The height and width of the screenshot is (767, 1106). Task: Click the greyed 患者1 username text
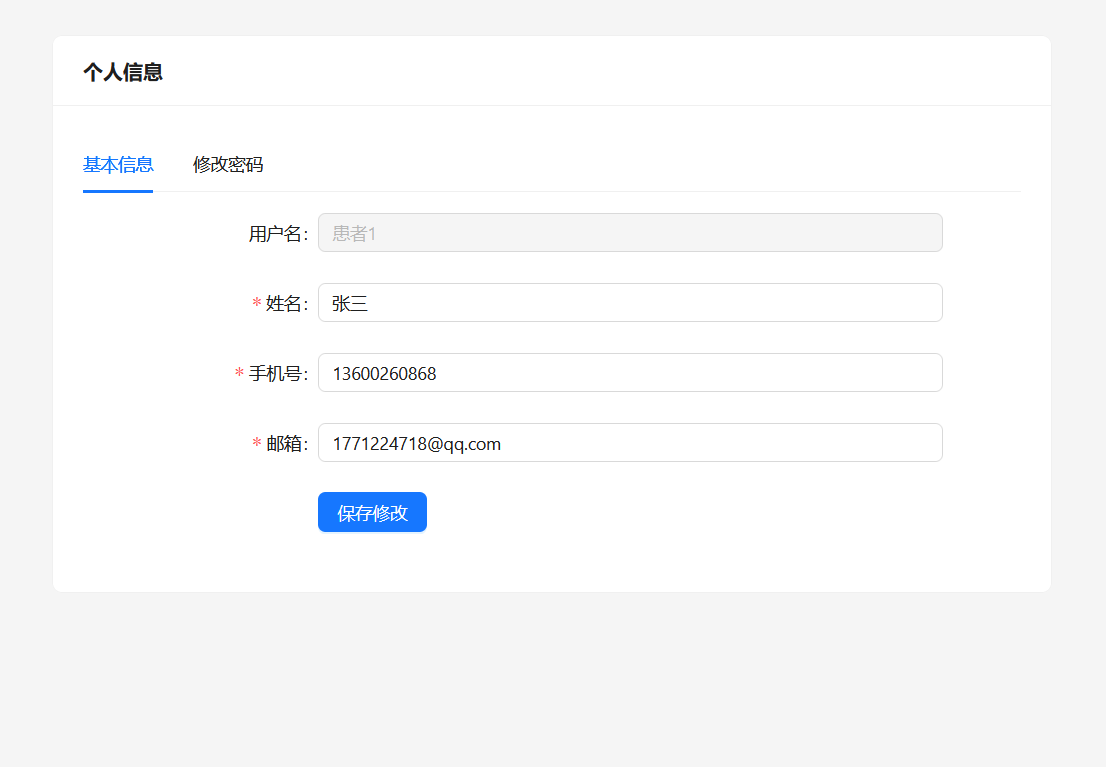click(354, 234)
